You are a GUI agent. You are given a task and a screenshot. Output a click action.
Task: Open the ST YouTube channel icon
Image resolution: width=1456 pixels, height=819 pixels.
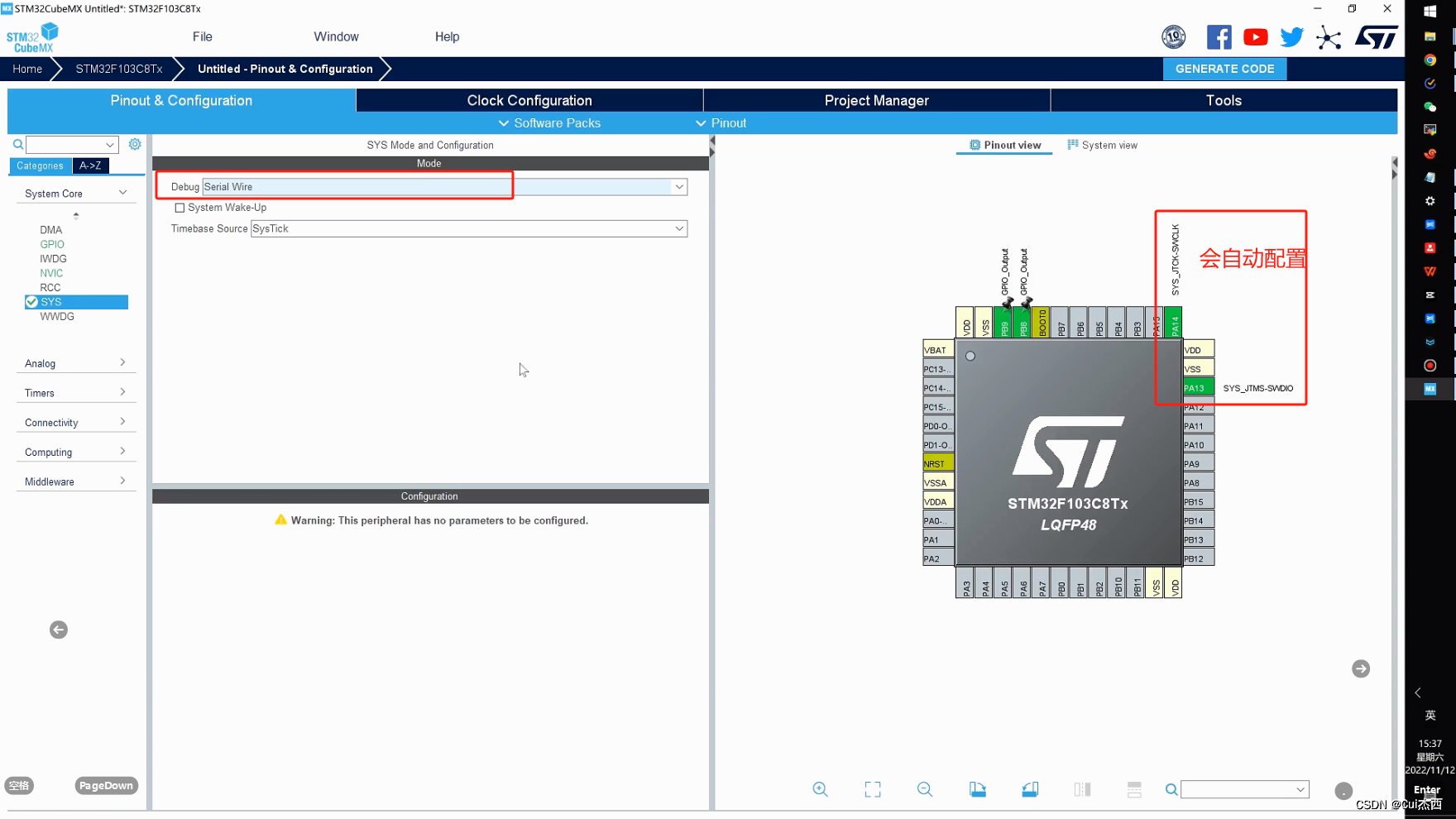[1255, 37]
